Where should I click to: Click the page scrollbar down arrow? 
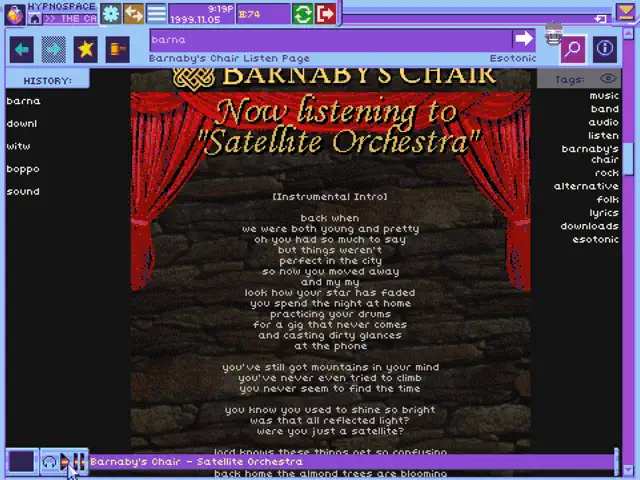(x=629, y=469)
